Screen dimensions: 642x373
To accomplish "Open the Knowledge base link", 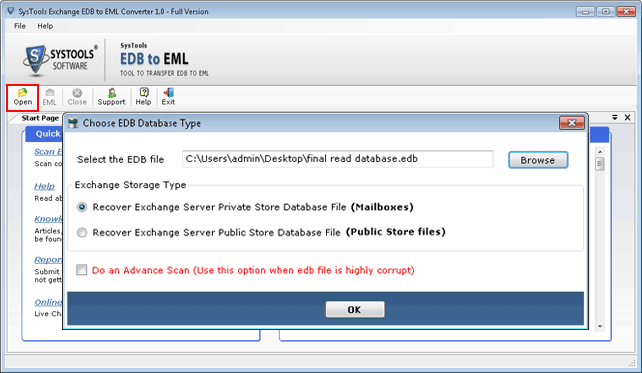I will click(48, 219).
